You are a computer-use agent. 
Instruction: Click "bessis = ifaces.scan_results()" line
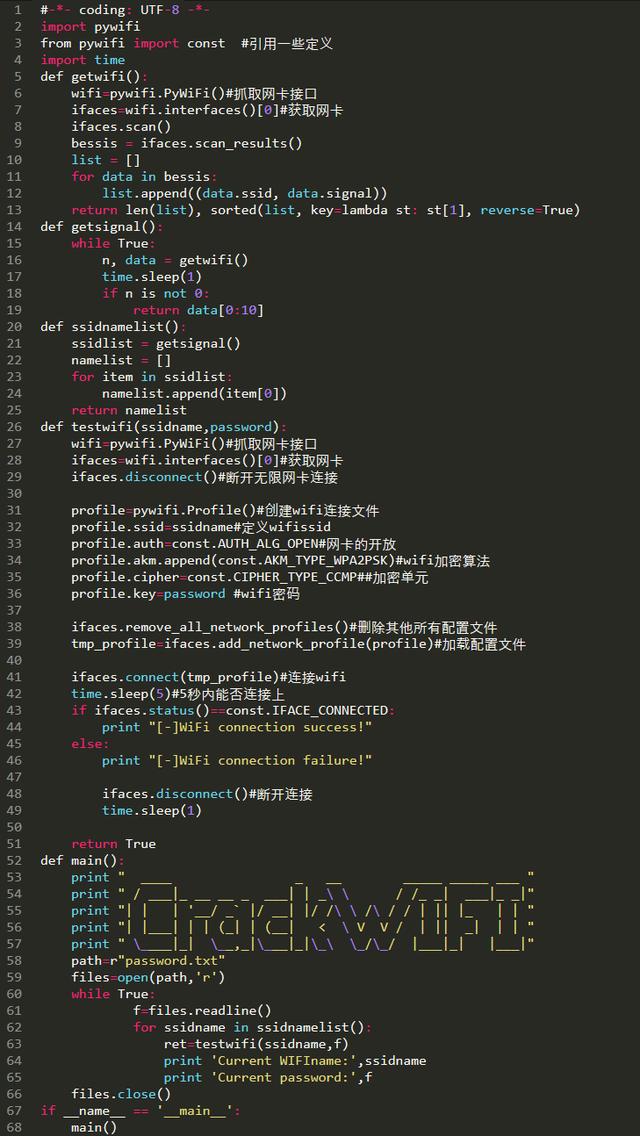click(186, 143)
